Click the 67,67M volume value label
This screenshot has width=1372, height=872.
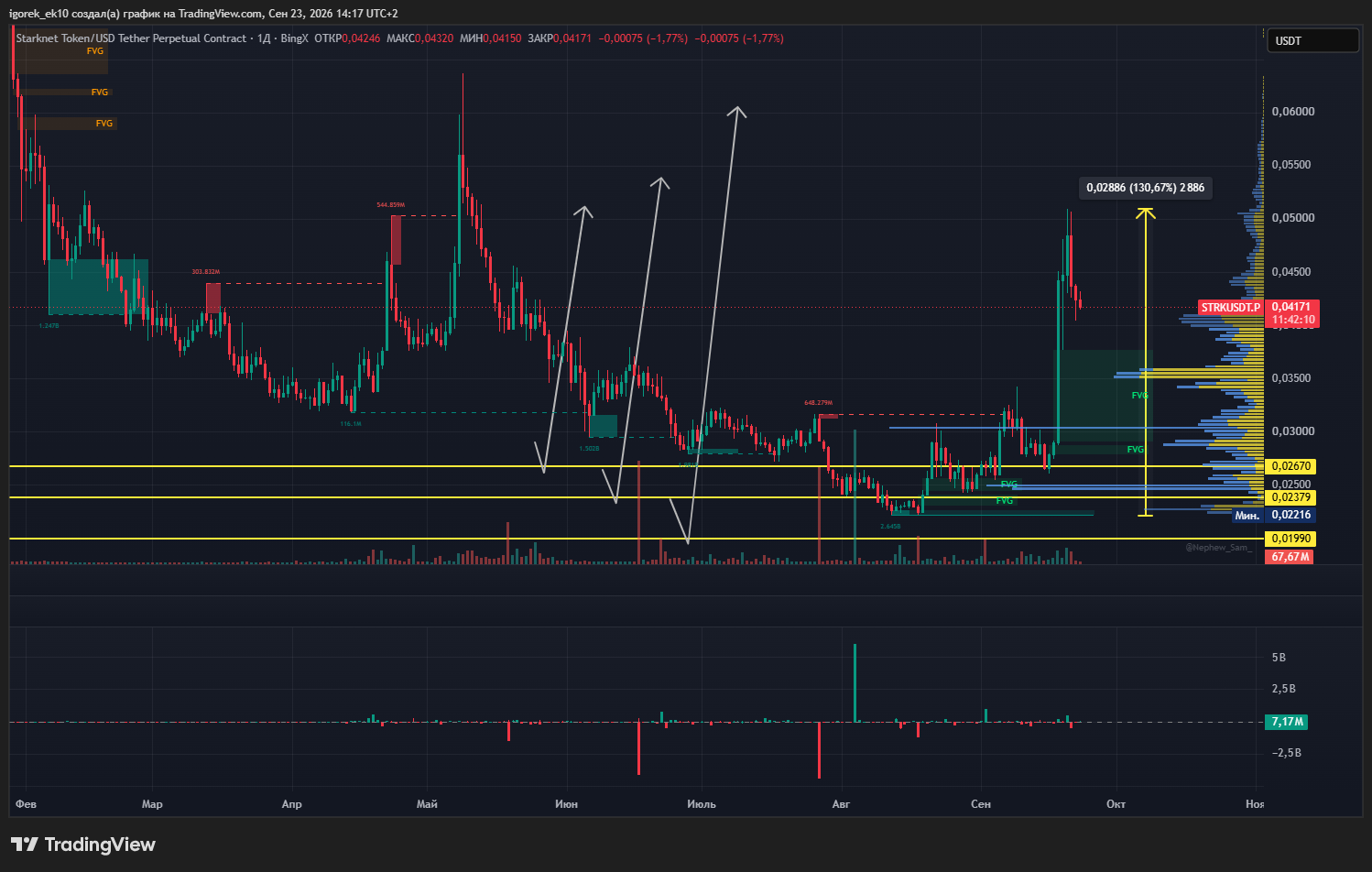pyautogui.click(x=1290, y=557)
